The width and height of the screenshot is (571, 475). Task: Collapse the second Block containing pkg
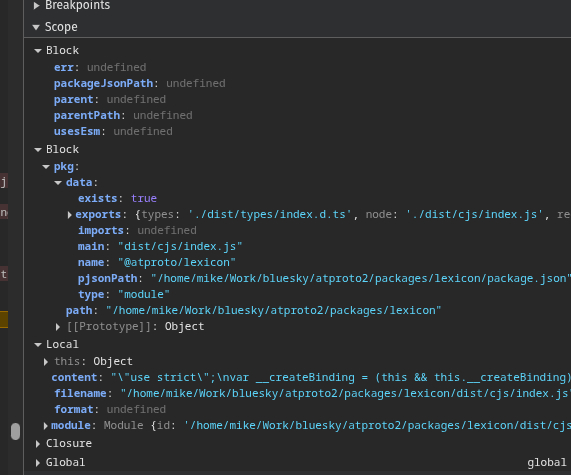point(38,150)
